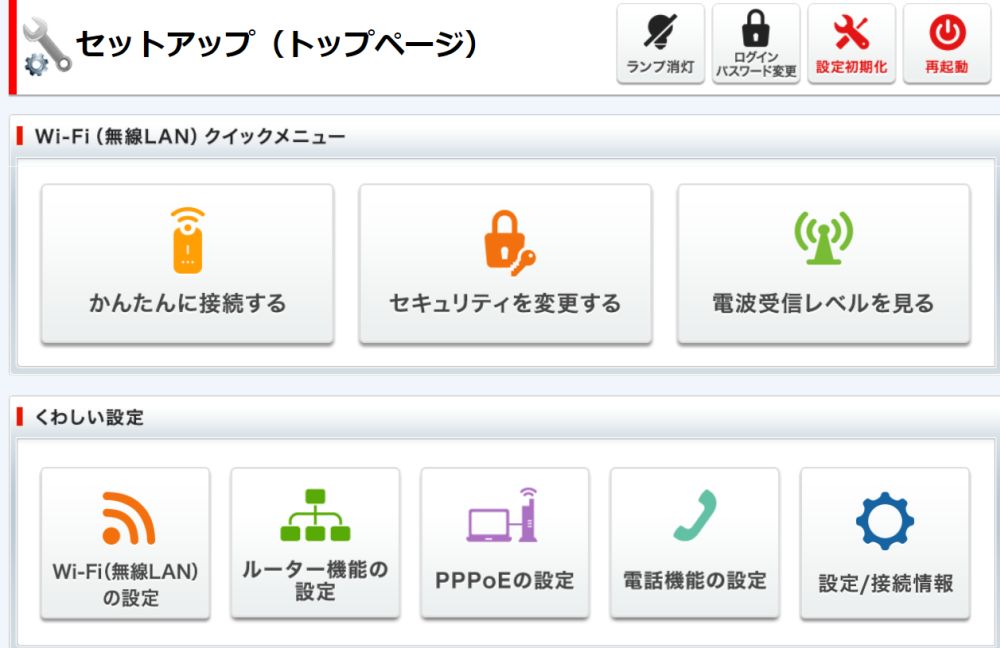Click the orange padlock security change icon
This screenshot has width=1000, height=648.
(x=505, y=239)
